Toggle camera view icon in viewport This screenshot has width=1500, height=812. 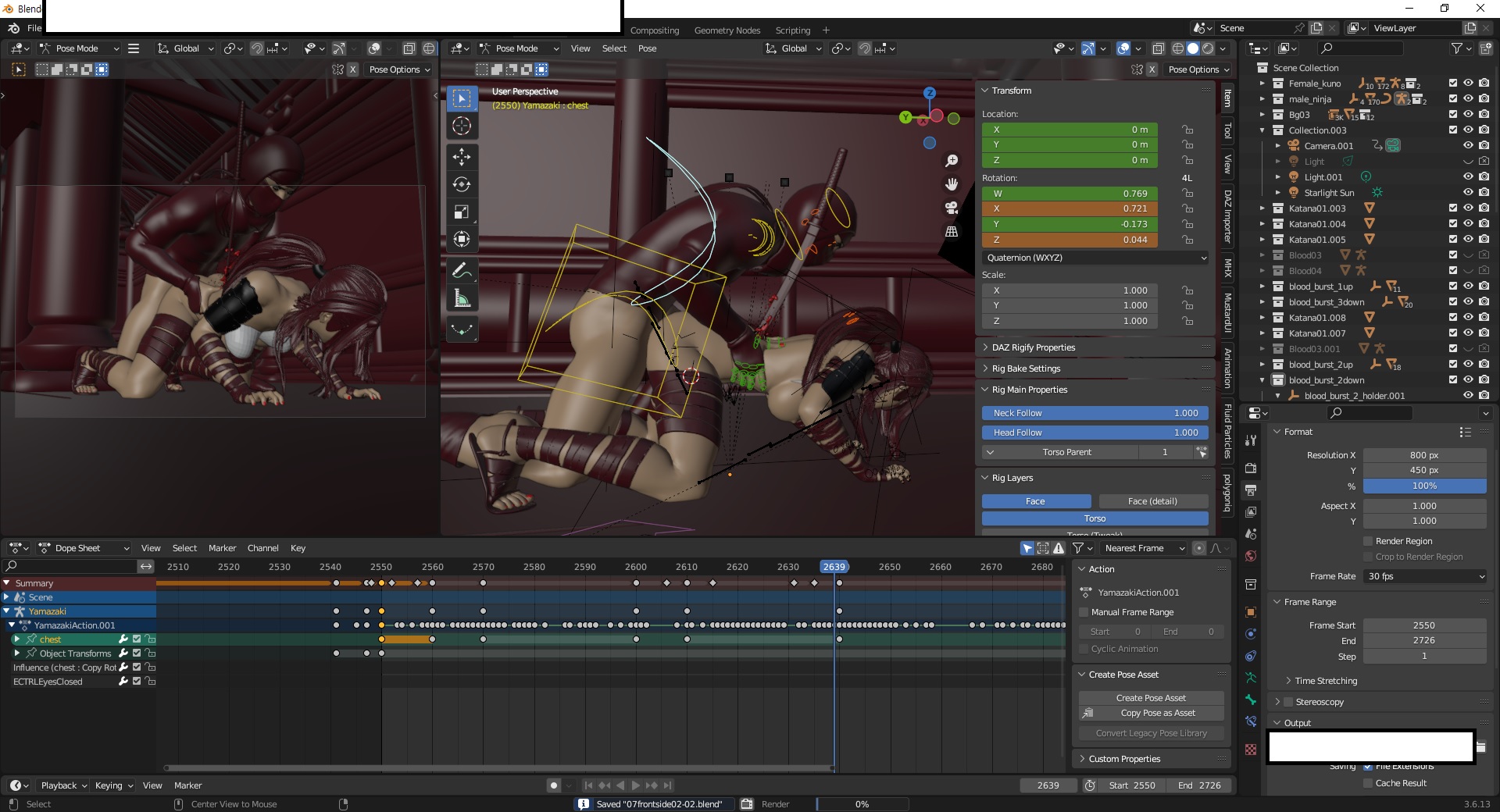tap(952, 208)
